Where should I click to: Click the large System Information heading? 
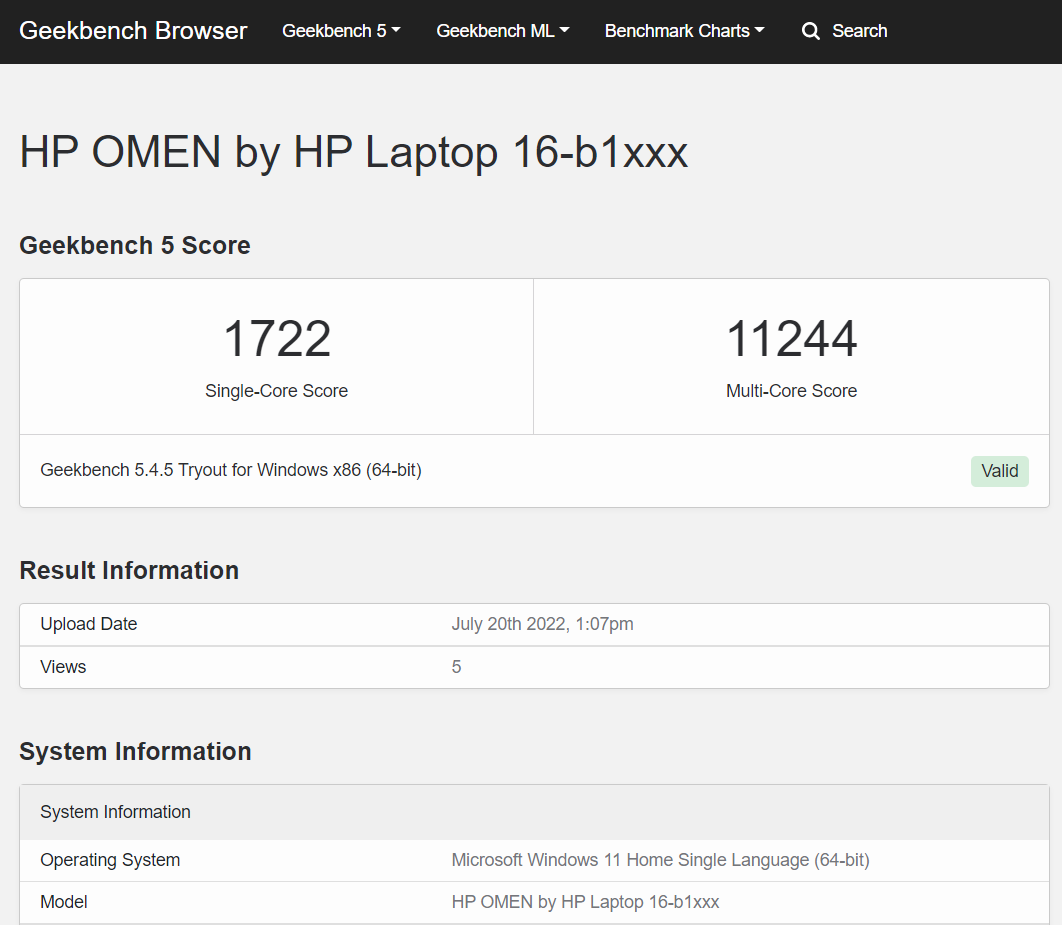pos(135,752)
